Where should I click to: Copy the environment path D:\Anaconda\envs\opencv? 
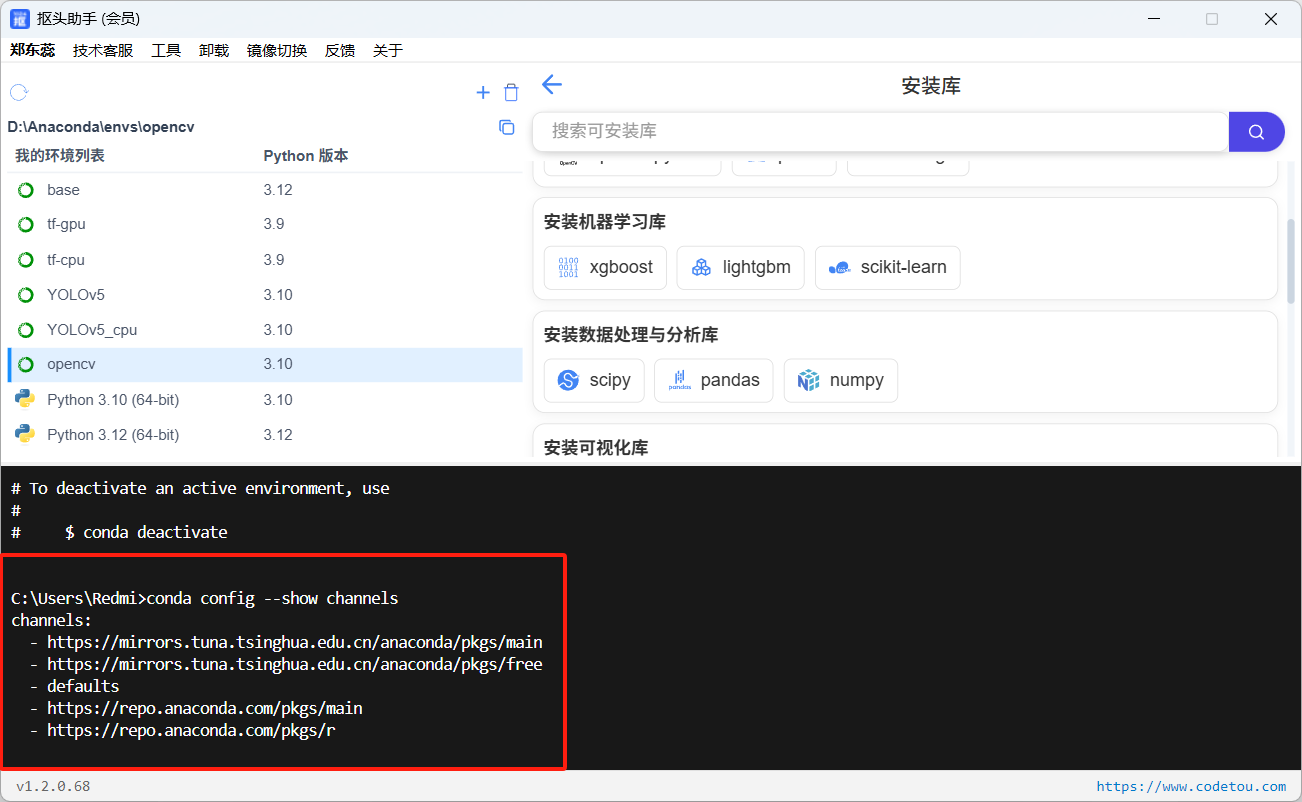pos(507,127)
